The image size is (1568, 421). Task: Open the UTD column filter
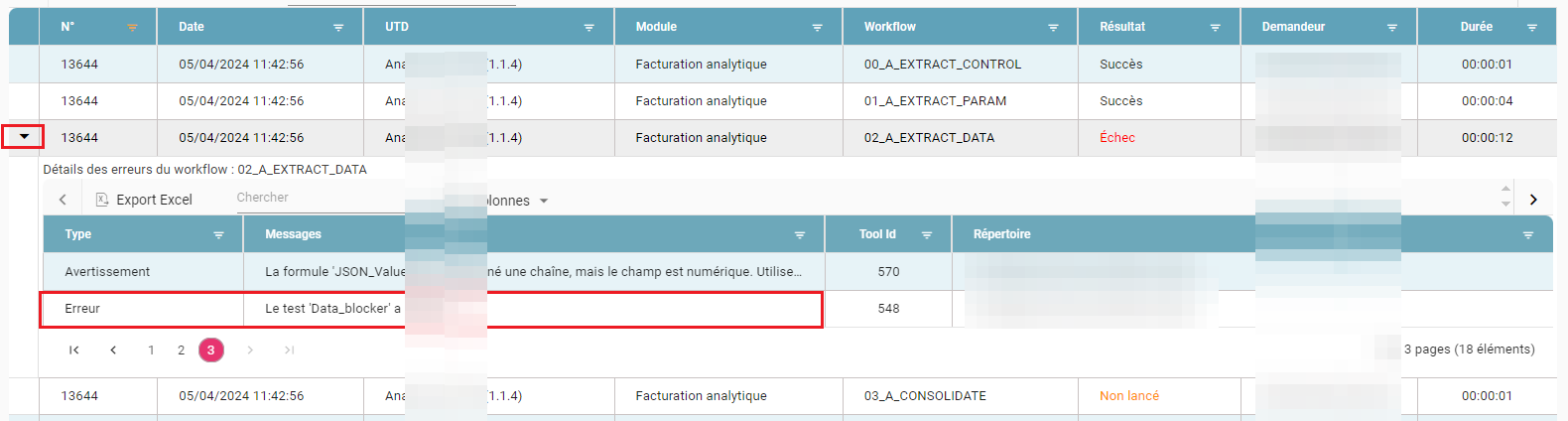(x=588, y=28)
